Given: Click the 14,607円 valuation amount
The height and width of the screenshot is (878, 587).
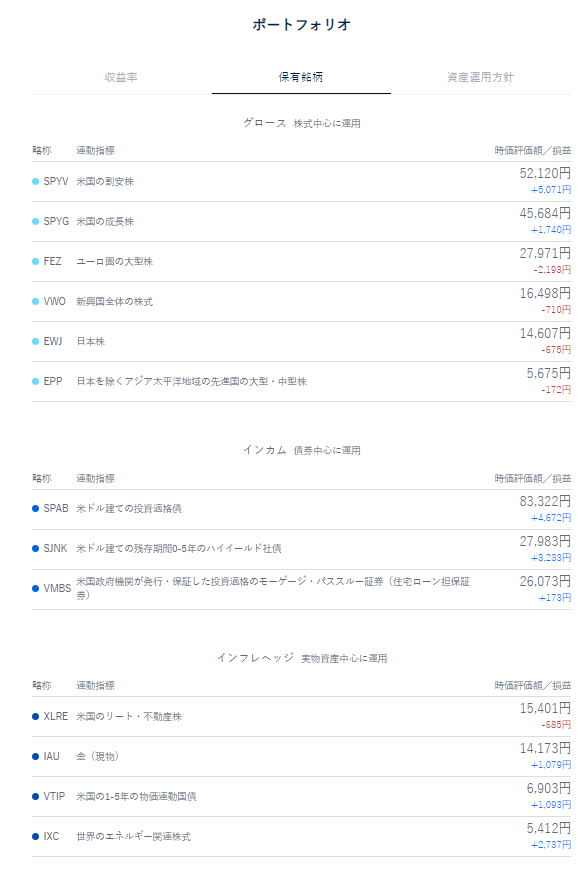Looking at the screenshot, I should tap(545, 333).
